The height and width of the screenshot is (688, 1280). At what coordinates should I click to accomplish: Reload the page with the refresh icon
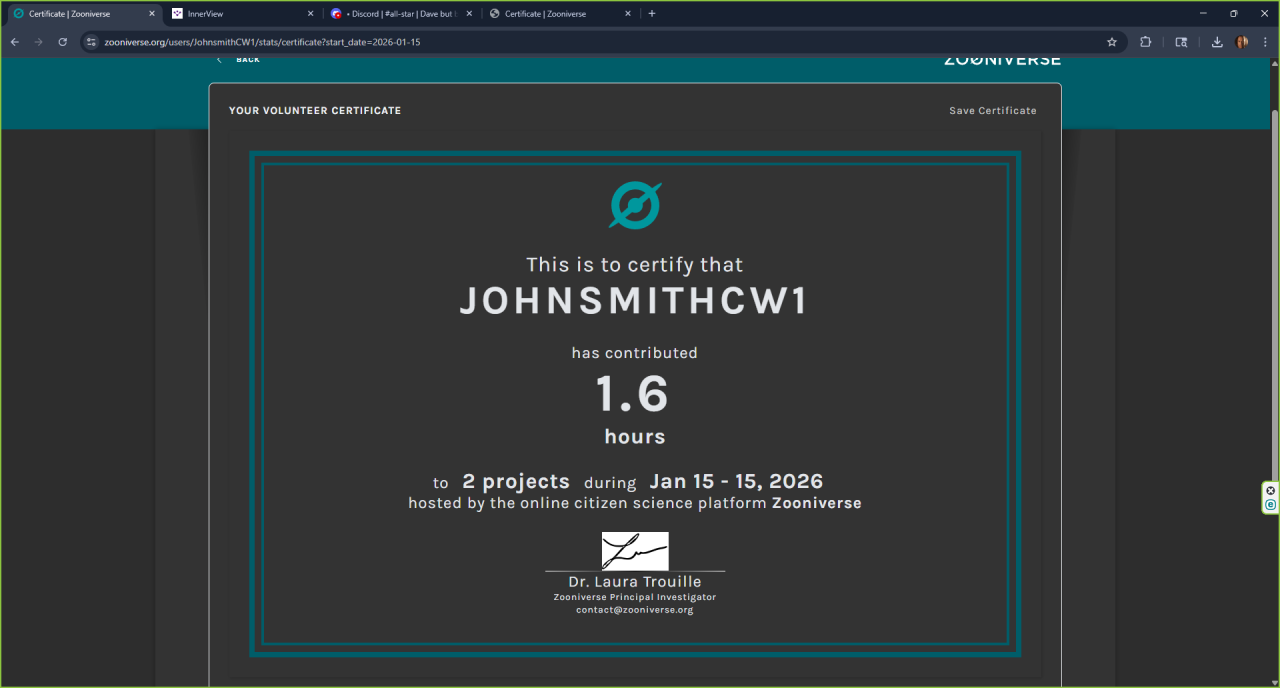click(x=62, y=42)
